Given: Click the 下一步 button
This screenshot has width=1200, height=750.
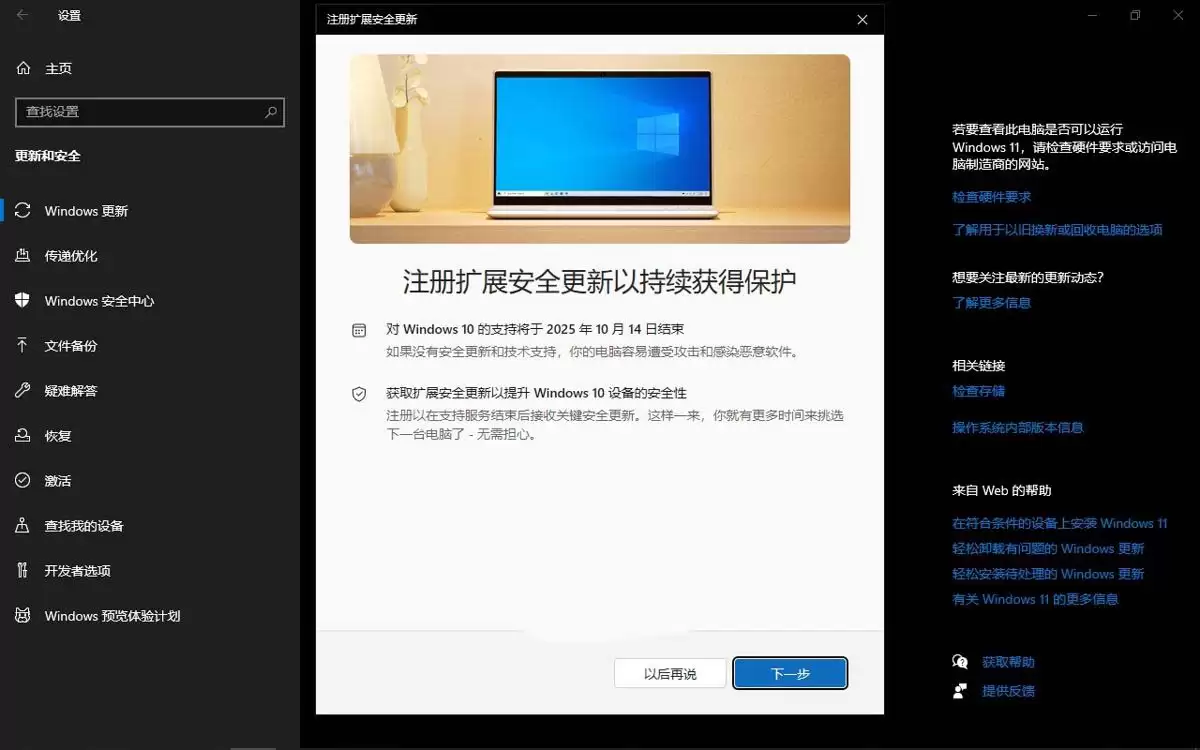Looking at the screenshot, I should tap(790, 673).
